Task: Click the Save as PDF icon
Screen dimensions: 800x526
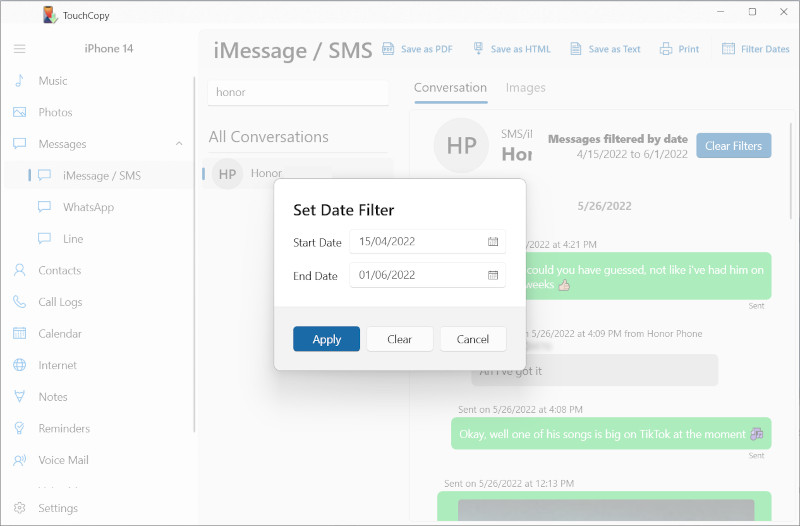Action: click(388, 49)
